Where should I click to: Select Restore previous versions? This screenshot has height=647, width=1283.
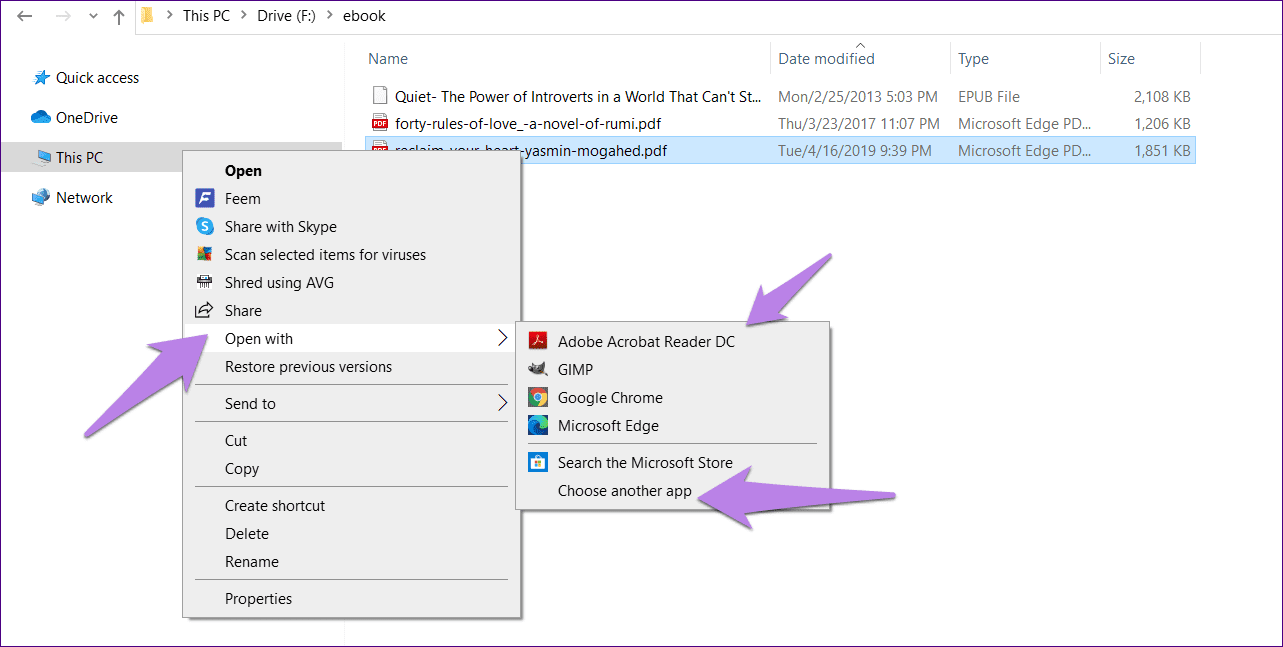(x=308, y=366)
